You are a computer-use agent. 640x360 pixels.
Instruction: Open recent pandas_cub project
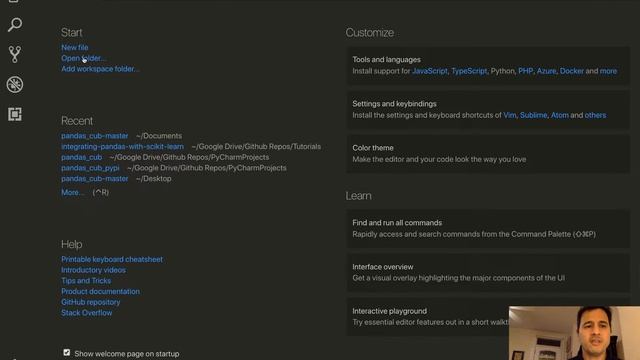point(82,157)
